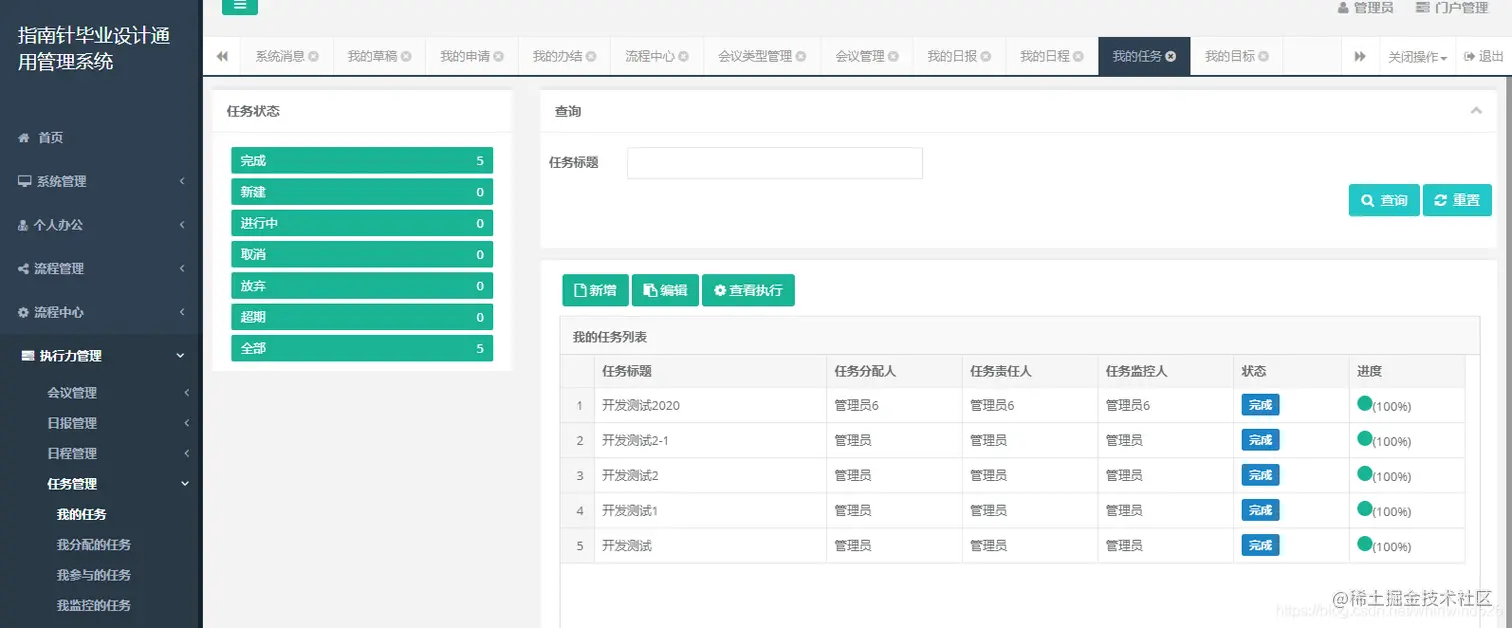Close the 我的草稿 tab via its x icon
Screen dimensions: 1512x628
(407, 57)
